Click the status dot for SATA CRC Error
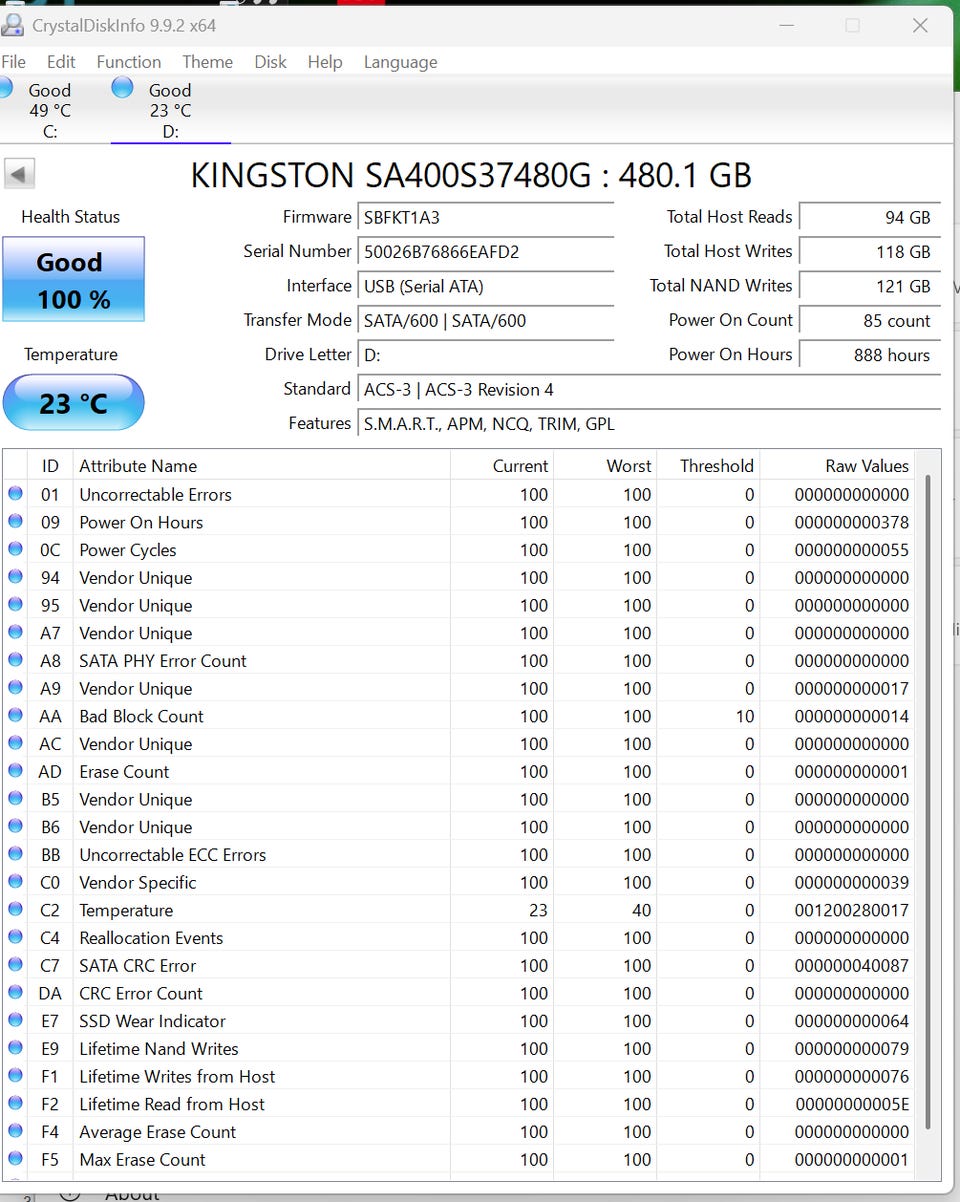The width and height of the screenshot is (960, 1202). point(15,965)
